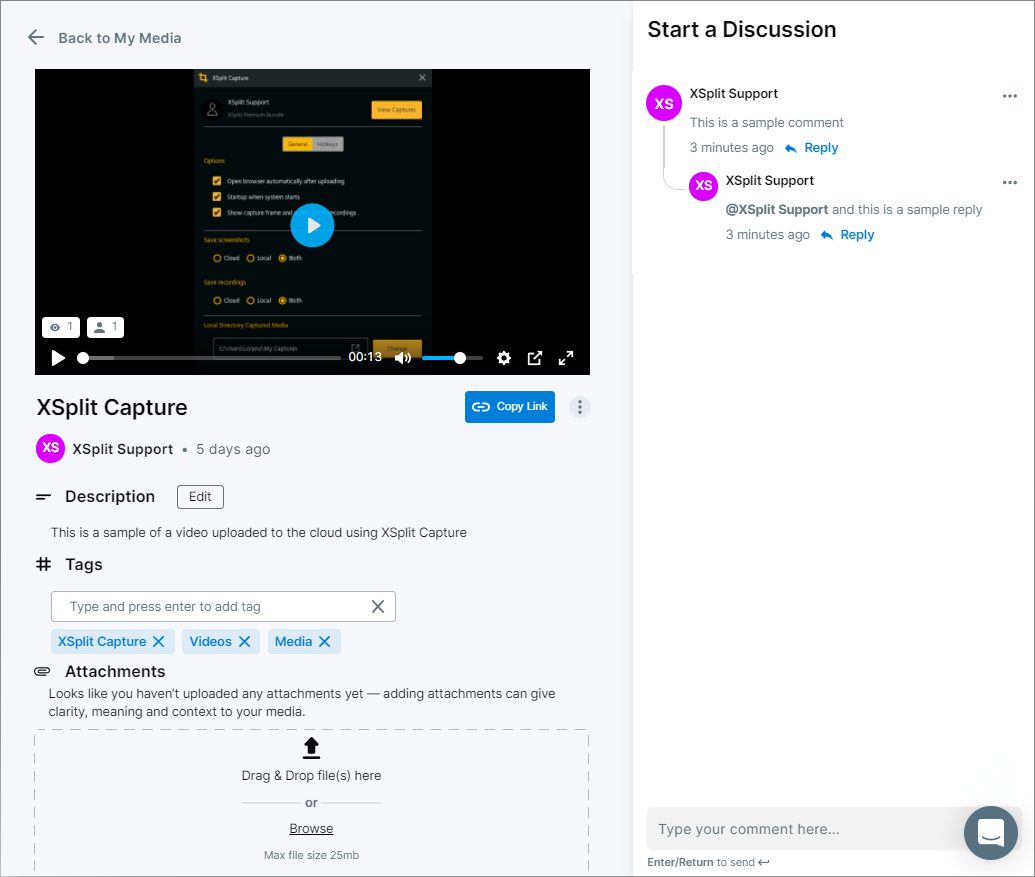Click the tag input field
The width and height of the screenshot is (1035, 877).
[x=223, y=606]
